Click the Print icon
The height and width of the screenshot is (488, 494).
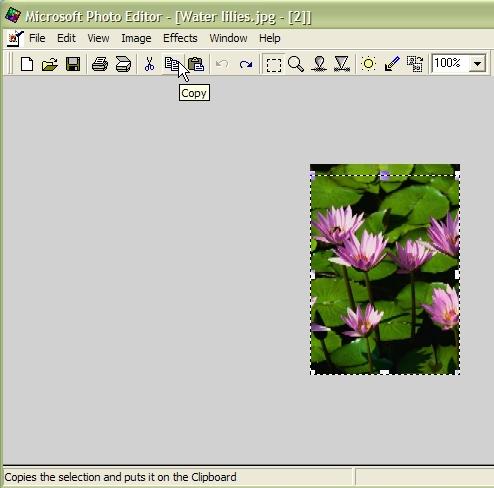tap(100, 64)
